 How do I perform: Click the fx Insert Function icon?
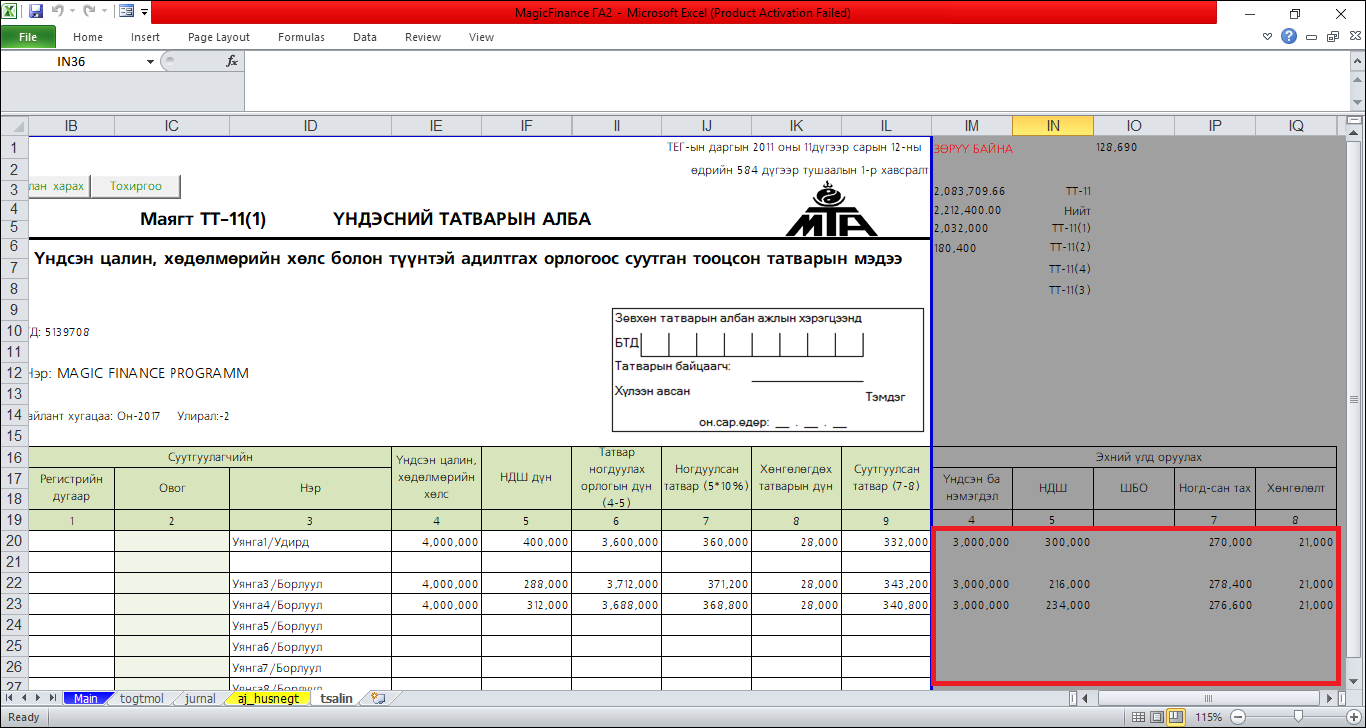click(232, 61)
